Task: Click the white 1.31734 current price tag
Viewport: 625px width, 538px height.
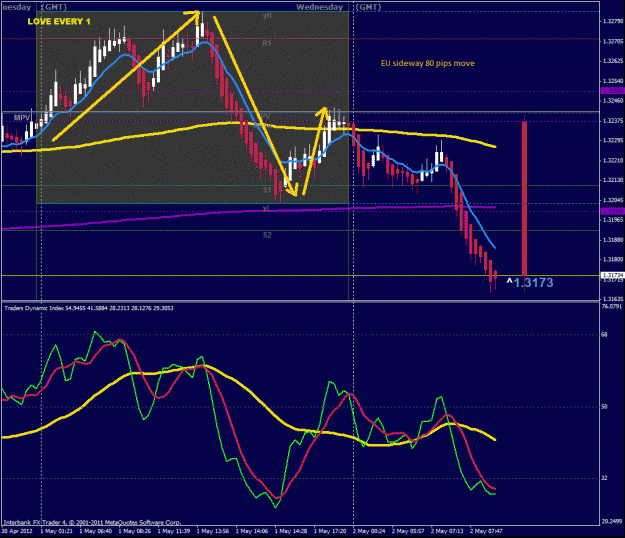Action: click(x=613, y=275)
